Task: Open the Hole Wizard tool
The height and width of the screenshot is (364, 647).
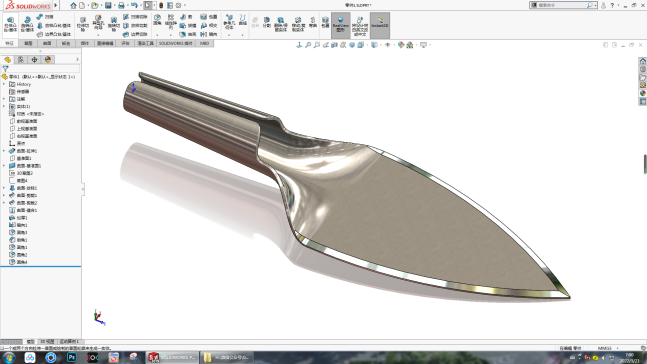Action: [x=98, y=23]
